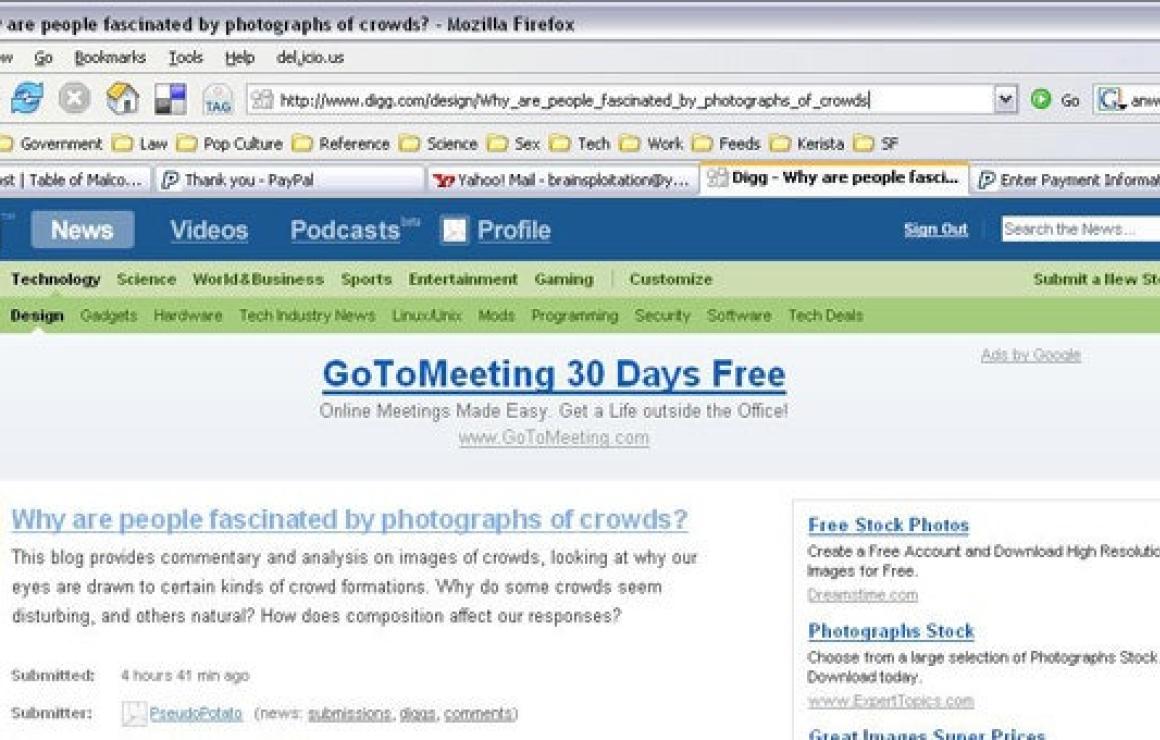1160x740 pixels.
Task: Open the Law bookmarks folder
Action: tap(140, 144)
